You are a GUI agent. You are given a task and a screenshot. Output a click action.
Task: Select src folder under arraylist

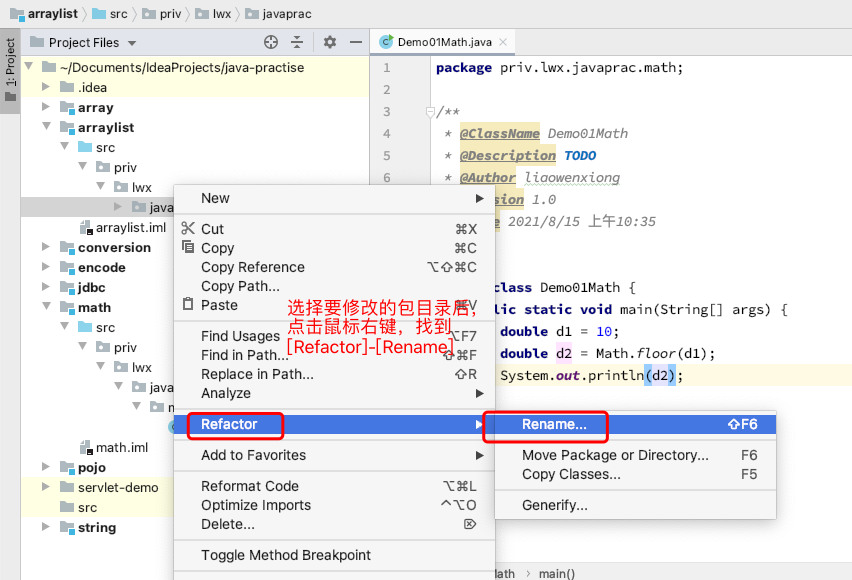click(97, 147)
